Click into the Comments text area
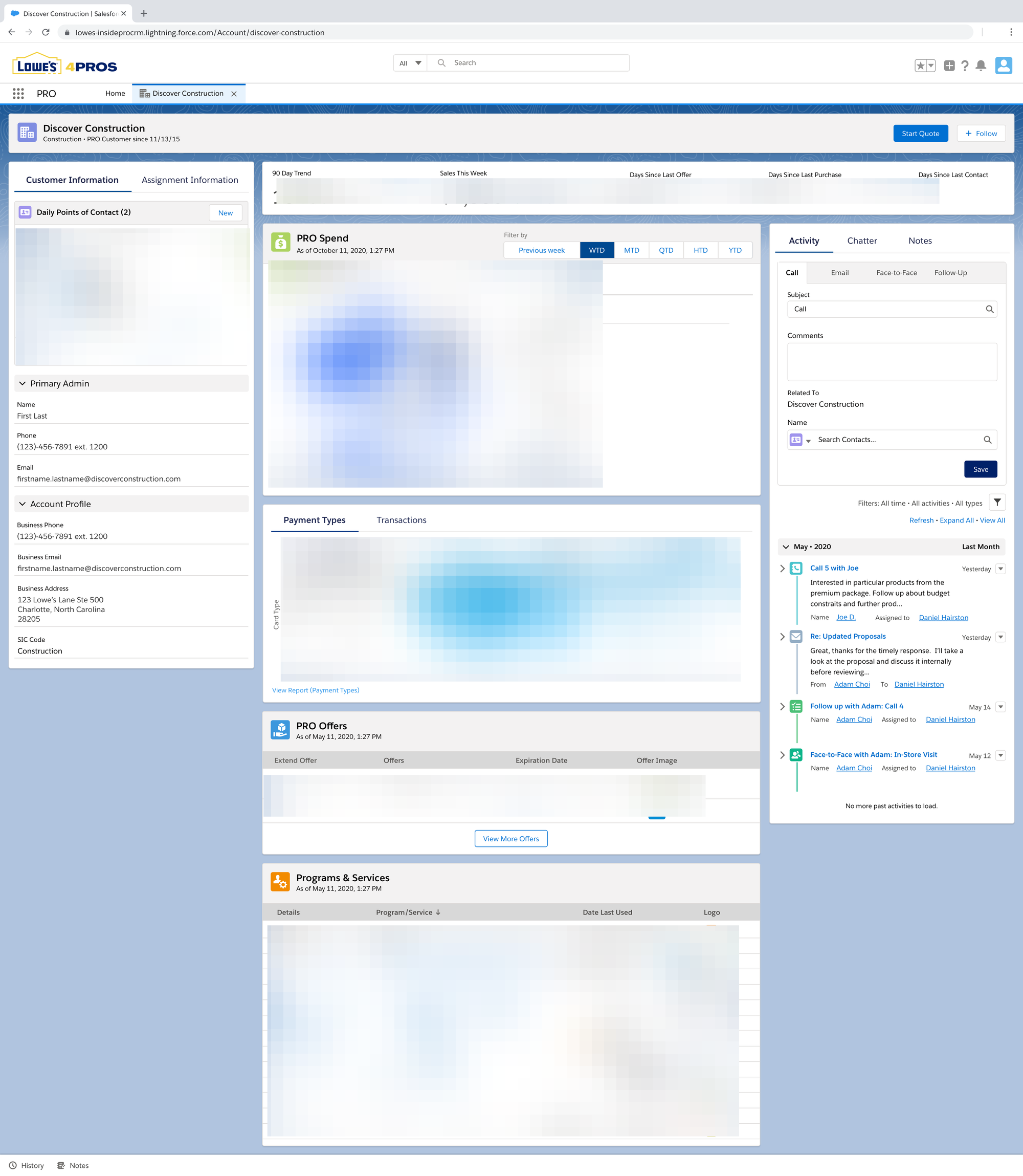Image resolution: width=1023 pixels, height=1176 pixels. 892,362
